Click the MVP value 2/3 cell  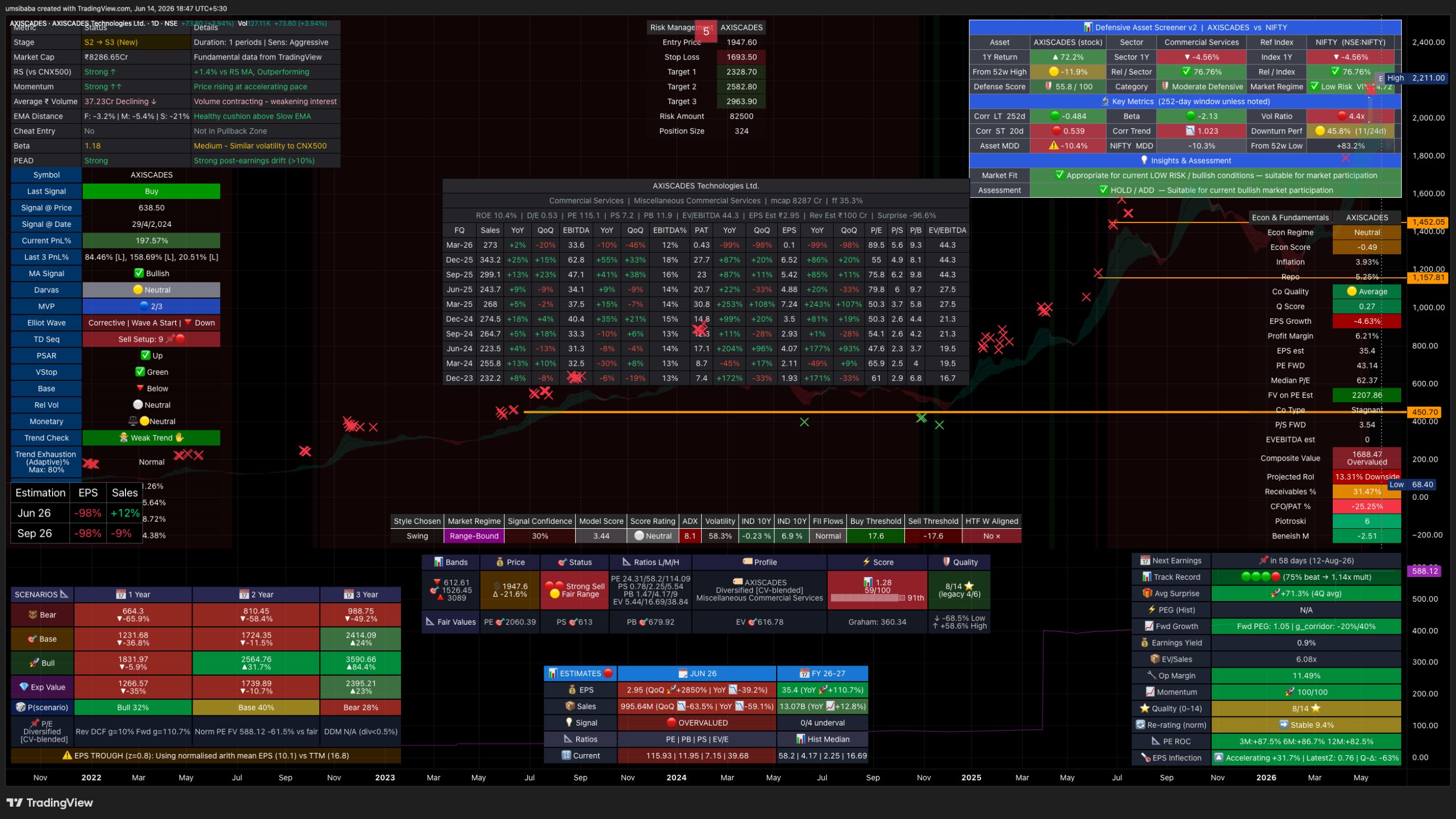click(x=151, y=306)
